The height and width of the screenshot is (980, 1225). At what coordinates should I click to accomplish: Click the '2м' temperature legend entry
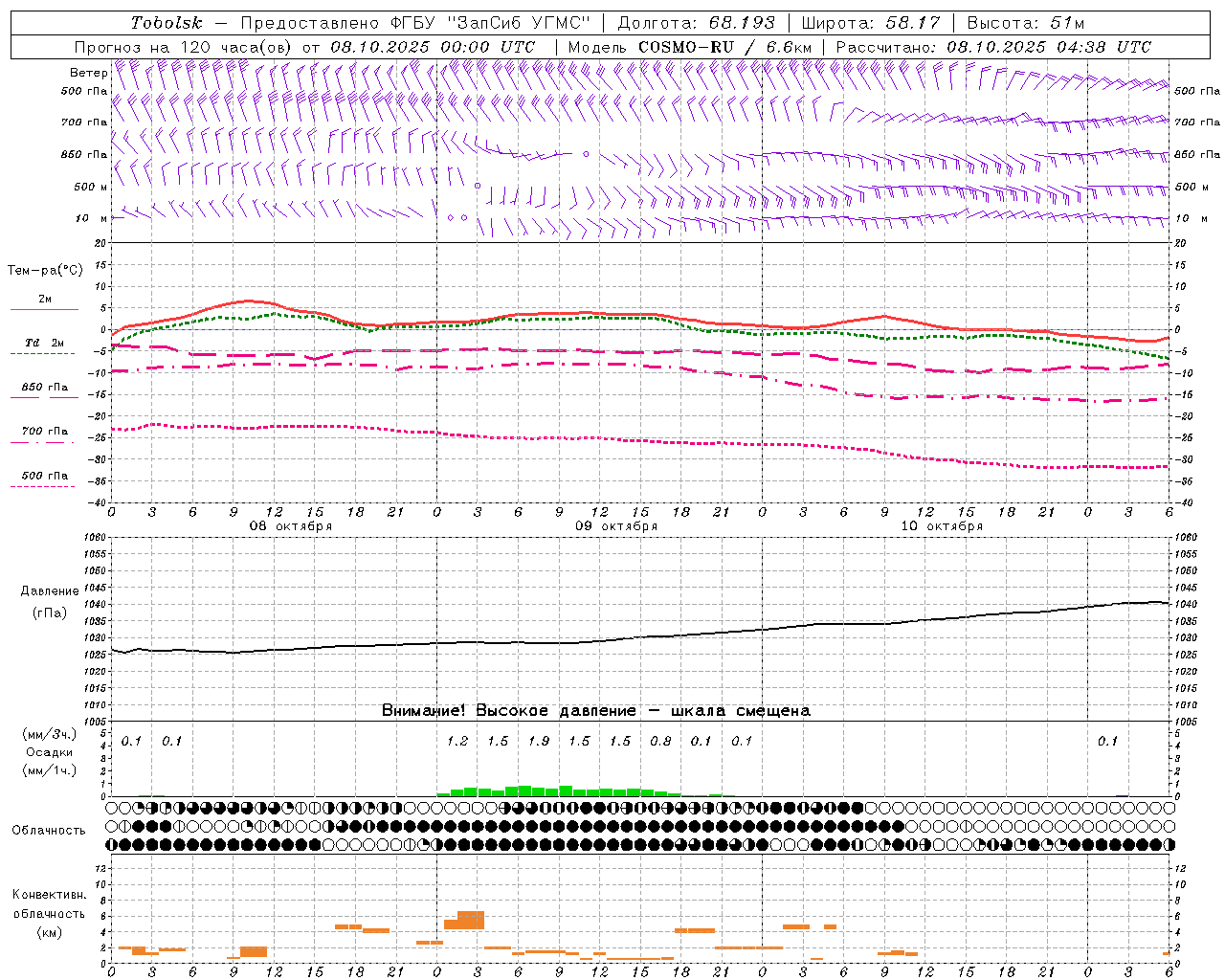click(45, 300)
